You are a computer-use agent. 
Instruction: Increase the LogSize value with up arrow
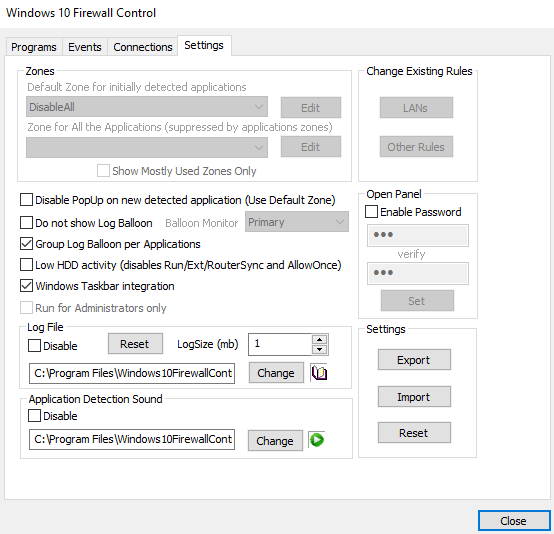point(320,339)
